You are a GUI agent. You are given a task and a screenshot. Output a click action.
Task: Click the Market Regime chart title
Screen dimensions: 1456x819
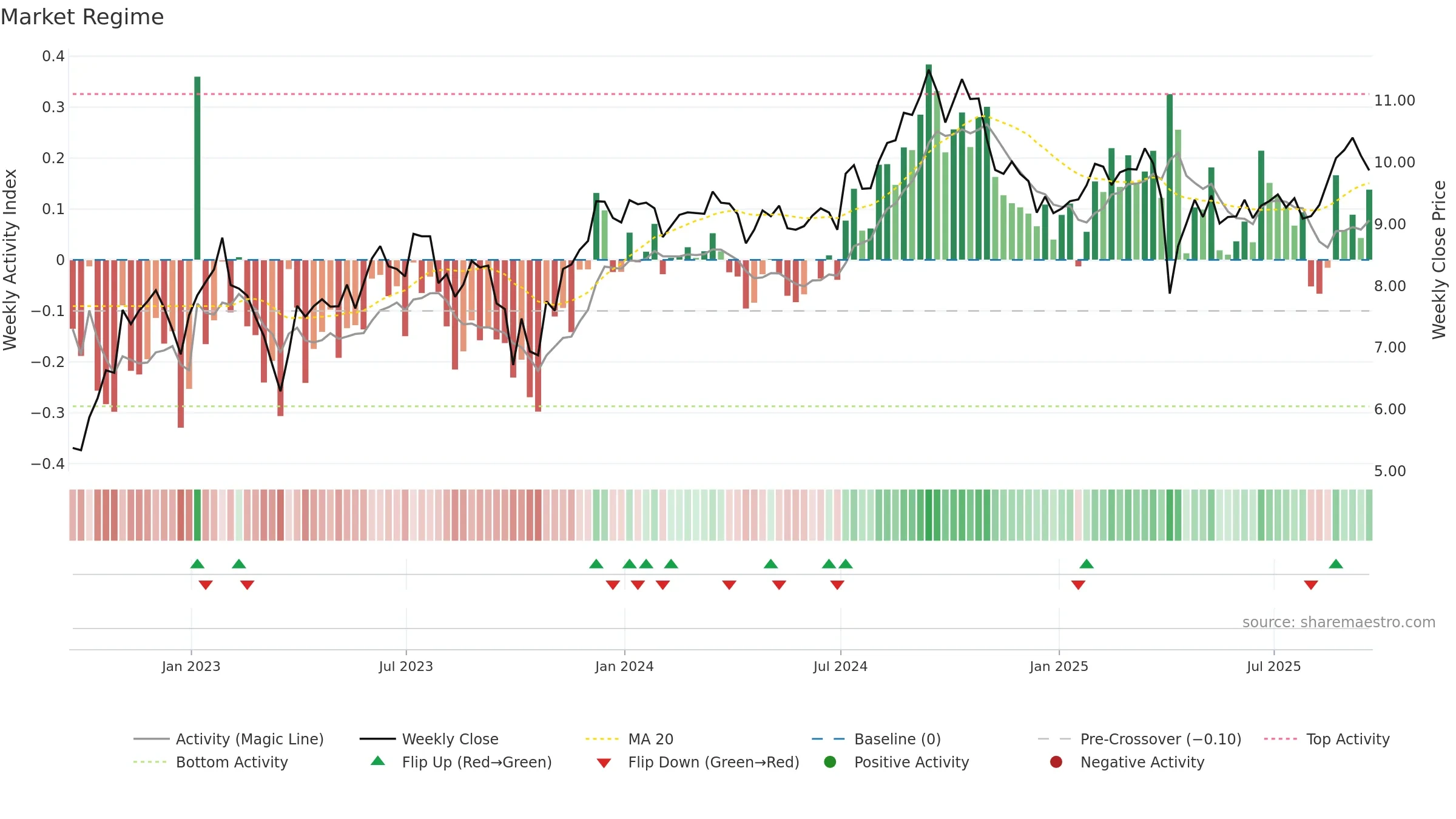tap(82, 17)
